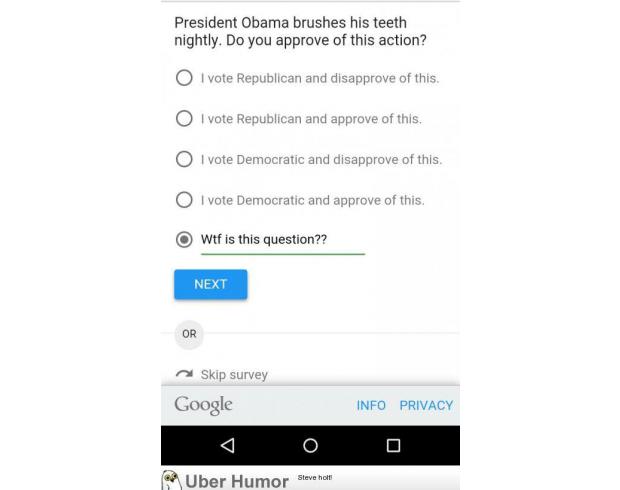
Task: Select 'I vote Republican and disapprove' radio button
Action: pyautogui.click(x=184, y=78)
